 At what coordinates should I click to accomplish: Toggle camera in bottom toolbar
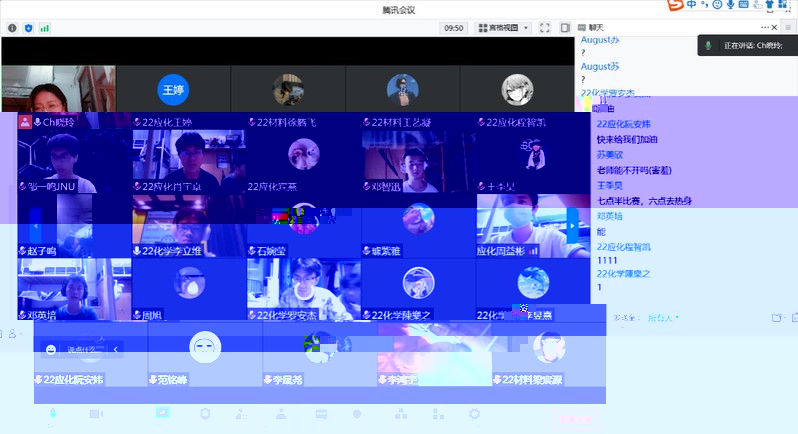click(95, 414)
